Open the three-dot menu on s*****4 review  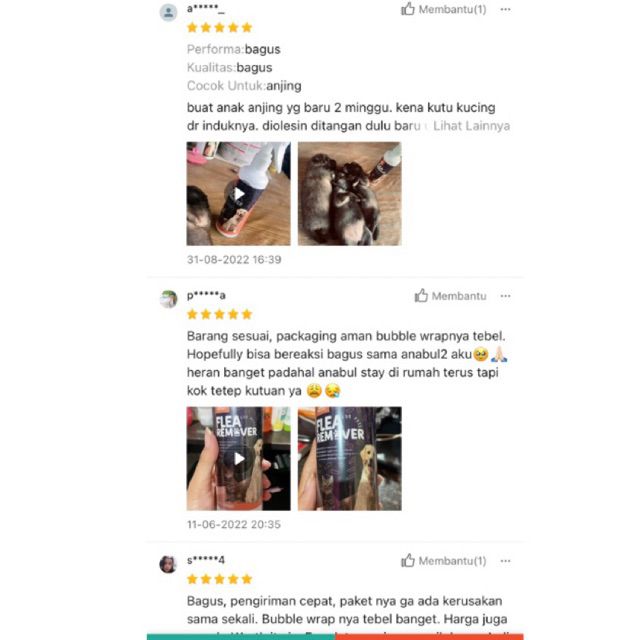coord(505,561)
